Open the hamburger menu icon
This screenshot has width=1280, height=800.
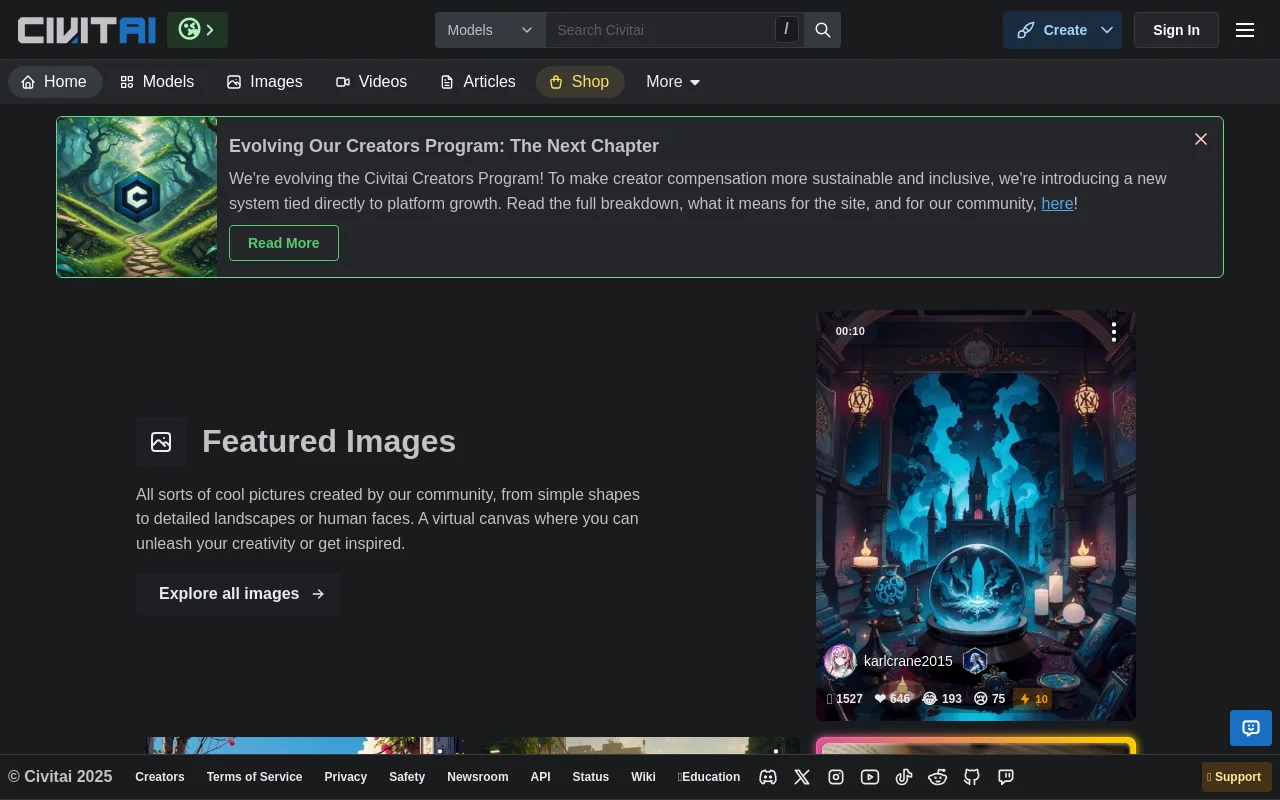coord(1245,30)
